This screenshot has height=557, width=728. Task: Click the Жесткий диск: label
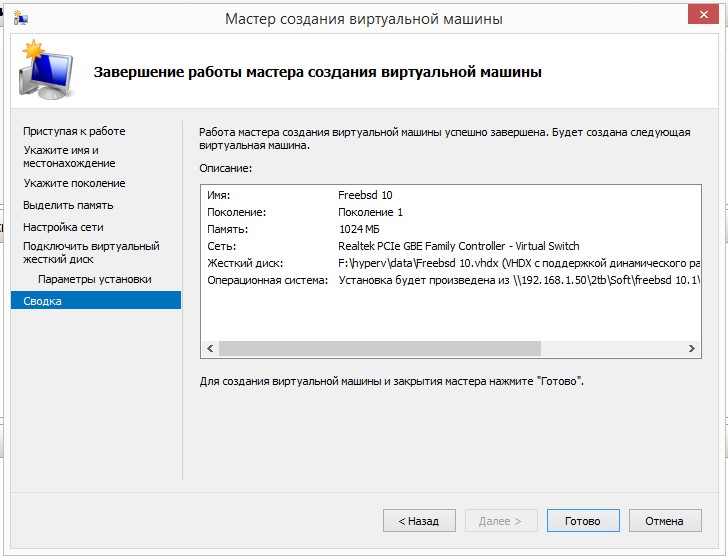click(x=245, y=263)
